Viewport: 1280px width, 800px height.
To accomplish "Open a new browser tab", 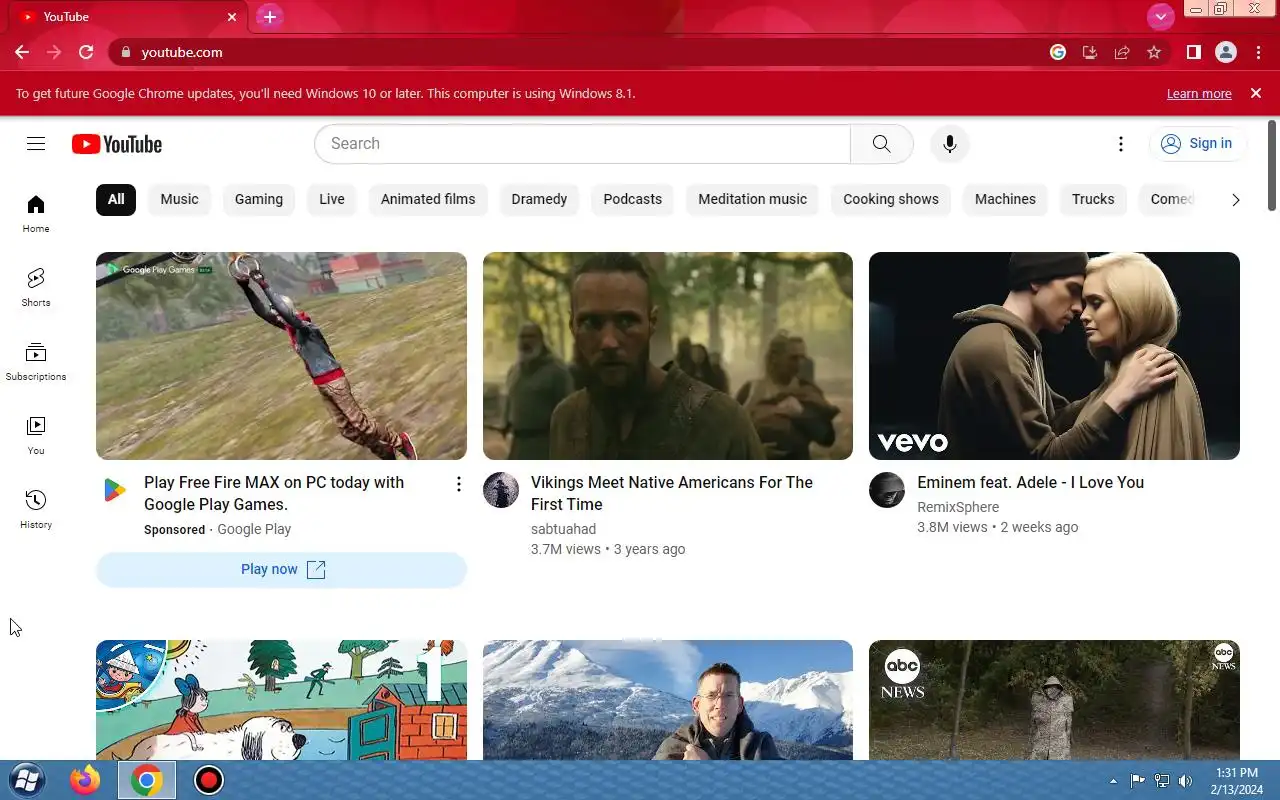I will 269,17.
